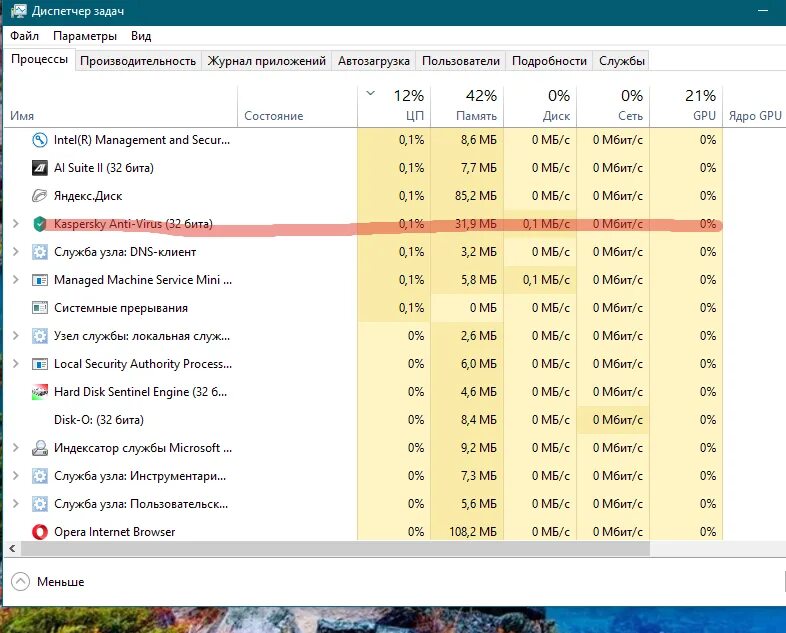The width and height of the screenshot is (786, 633).
Task: Expand the Kaspersky Anti-Virus process group
Action: pyautogui.click(x=16, y=224)
